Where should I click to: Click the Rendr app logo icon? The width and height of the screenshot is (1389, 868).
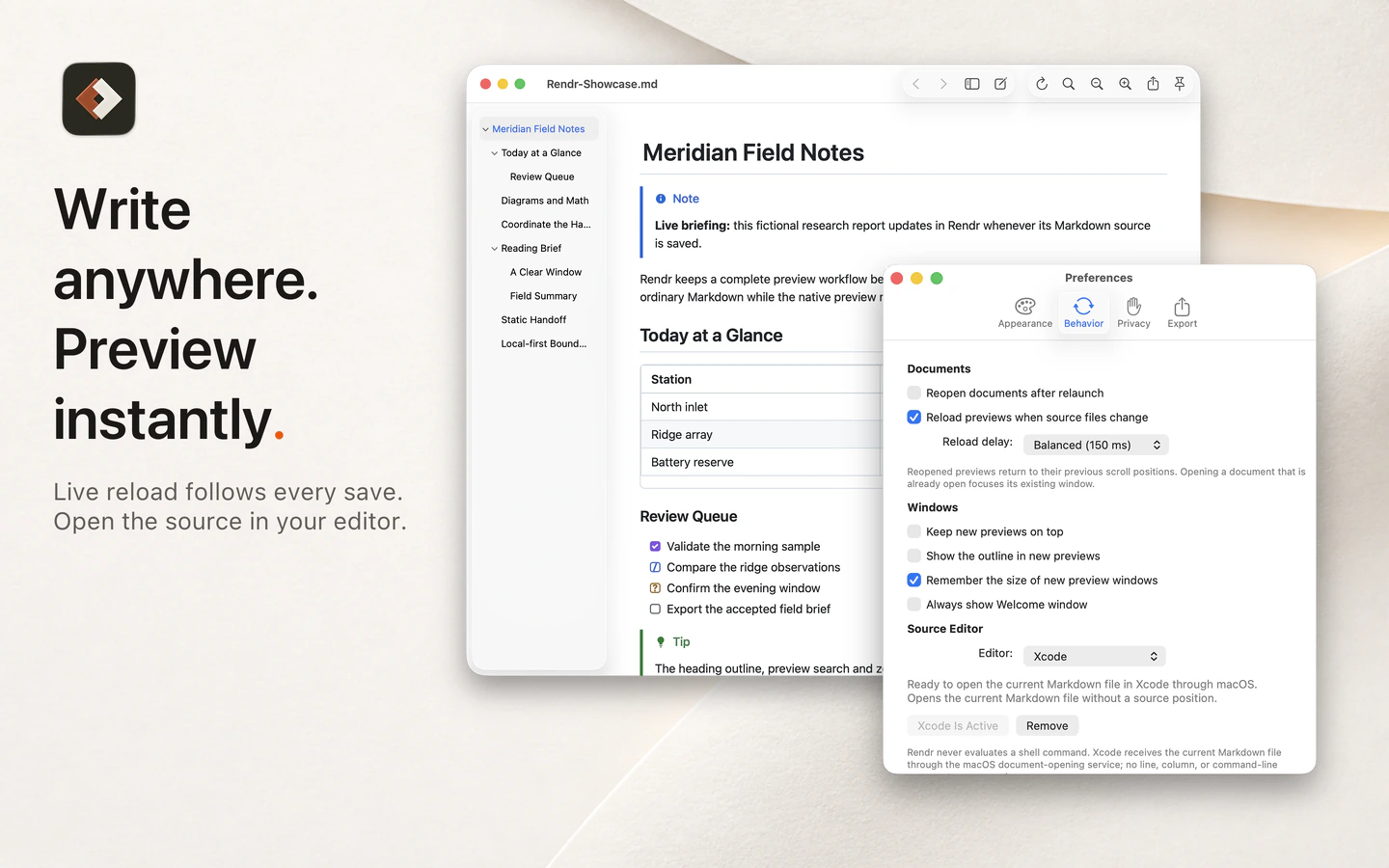click(x=99, y=99)
